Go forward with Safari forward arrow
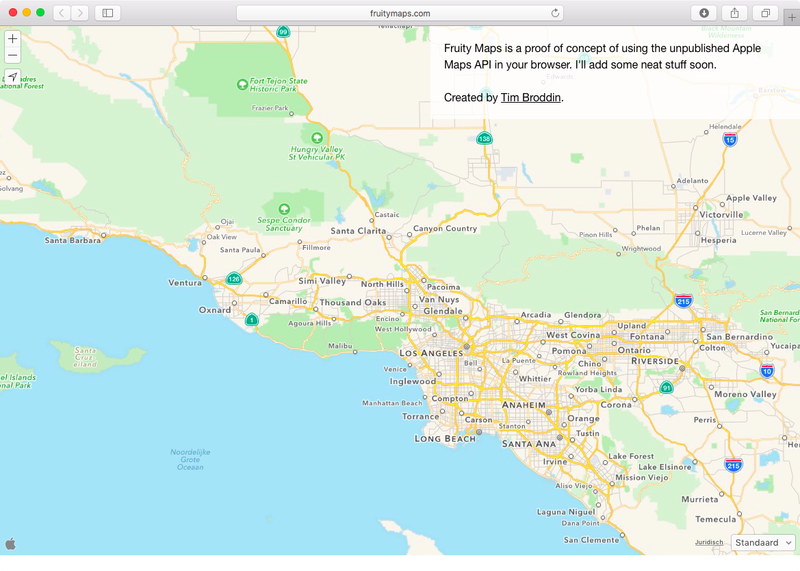This screenshot has height=571, width=800. 80,13
